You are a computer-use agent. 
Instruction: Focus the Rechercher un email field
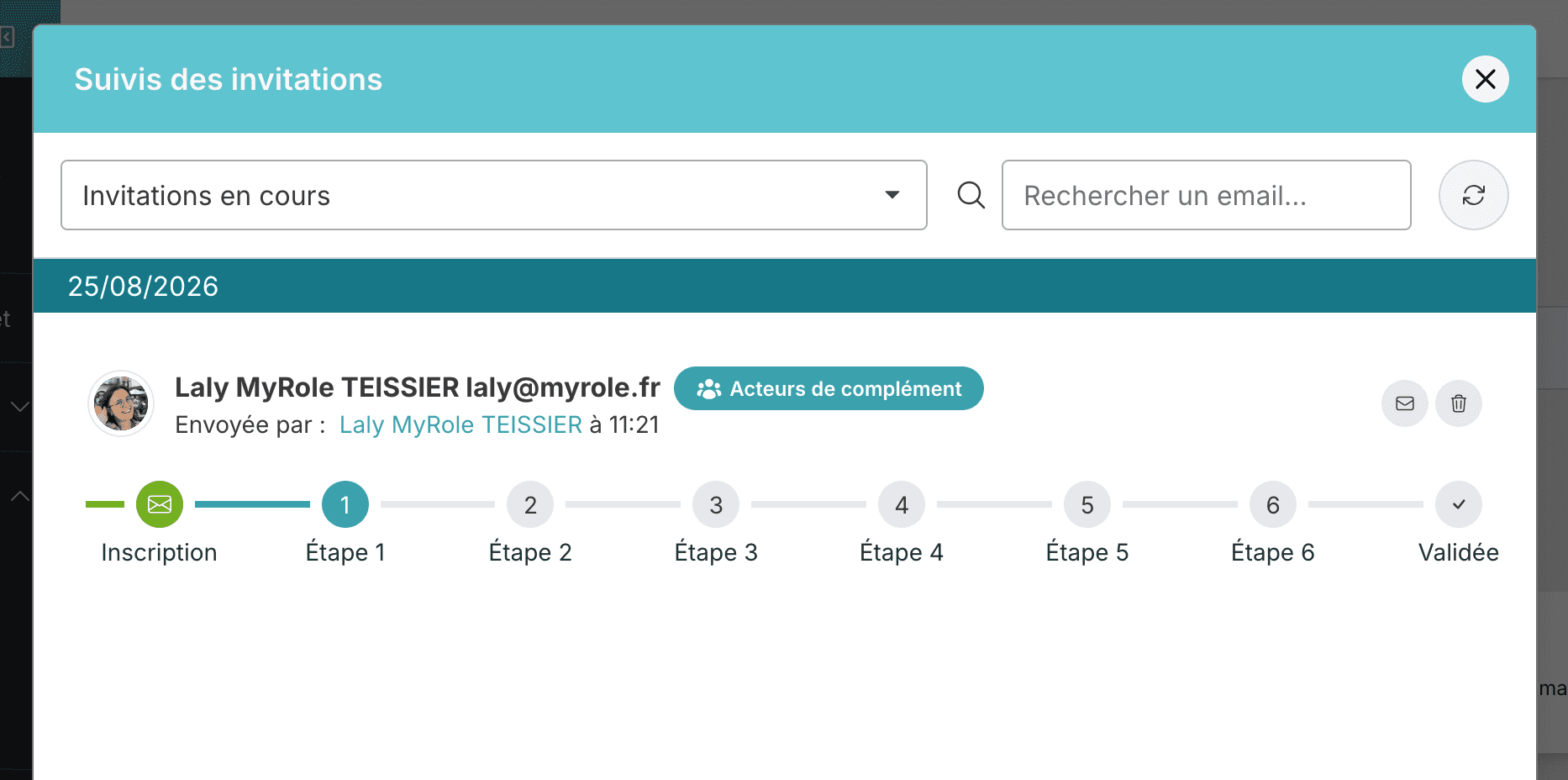(1206, 195)
